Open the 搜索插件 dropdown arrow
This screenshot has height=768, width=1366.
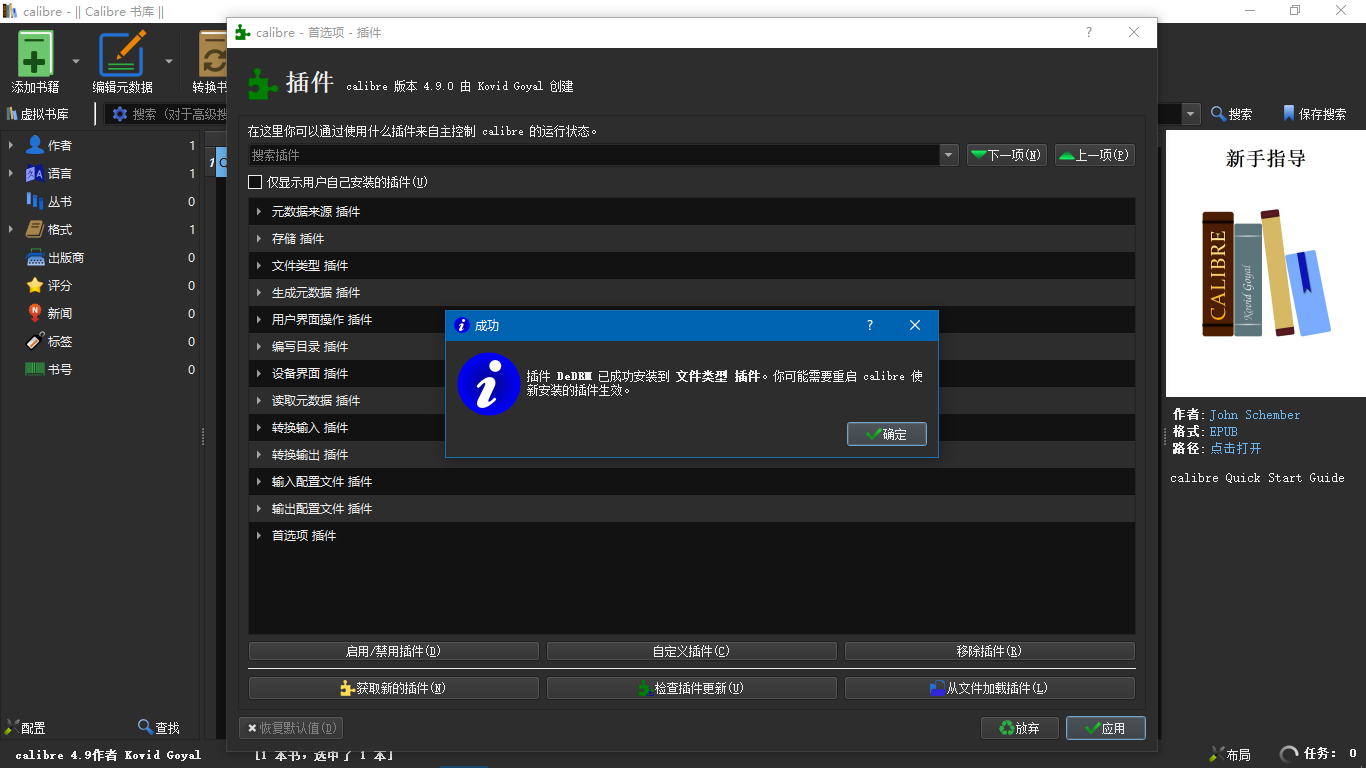949,156
